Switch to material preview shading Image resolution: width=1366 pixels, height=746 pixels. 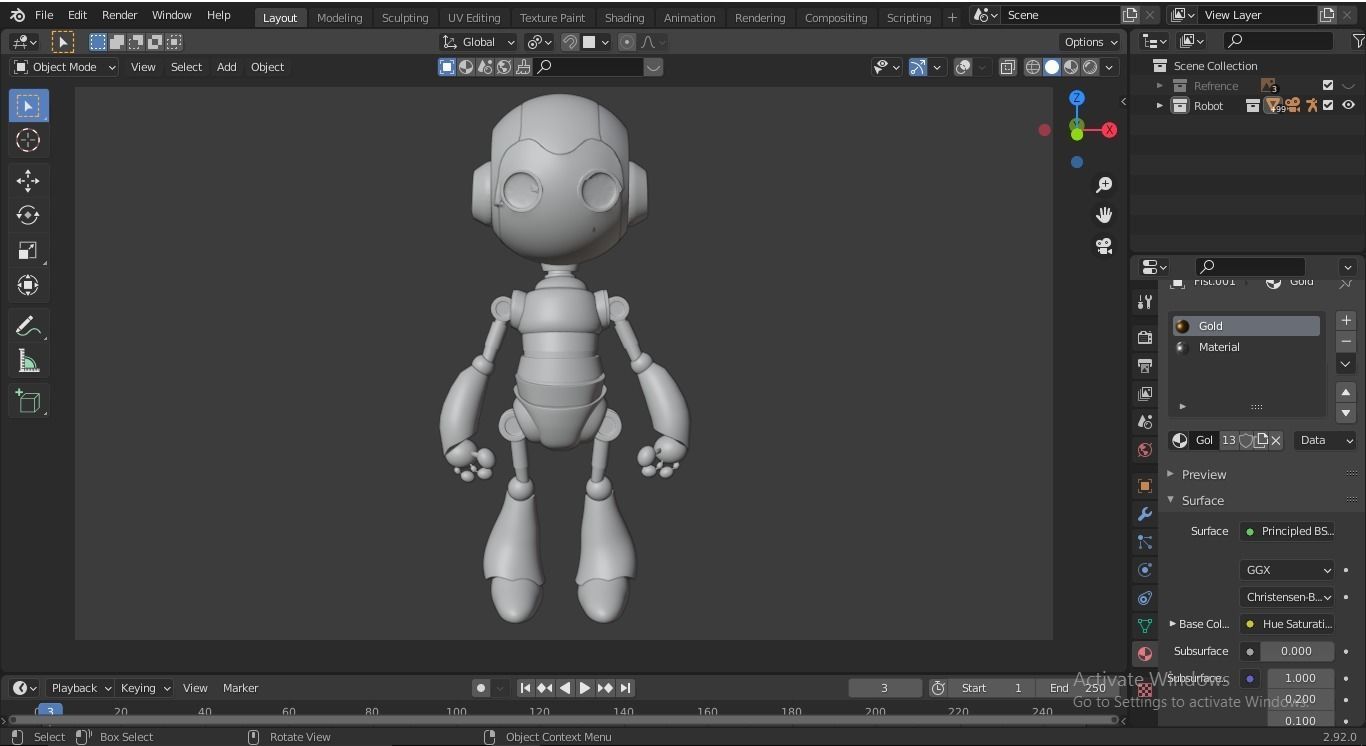[x=1071, y=67]
